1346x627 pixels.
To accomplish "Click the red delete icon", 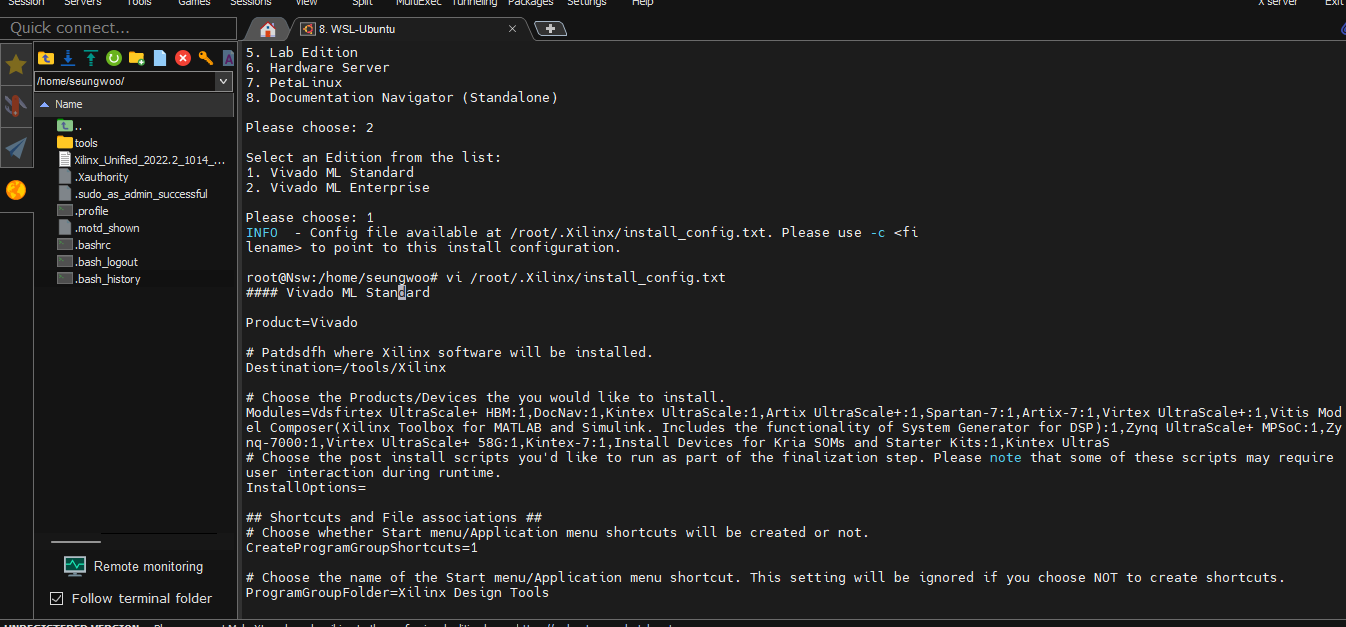I will point(183,58).
